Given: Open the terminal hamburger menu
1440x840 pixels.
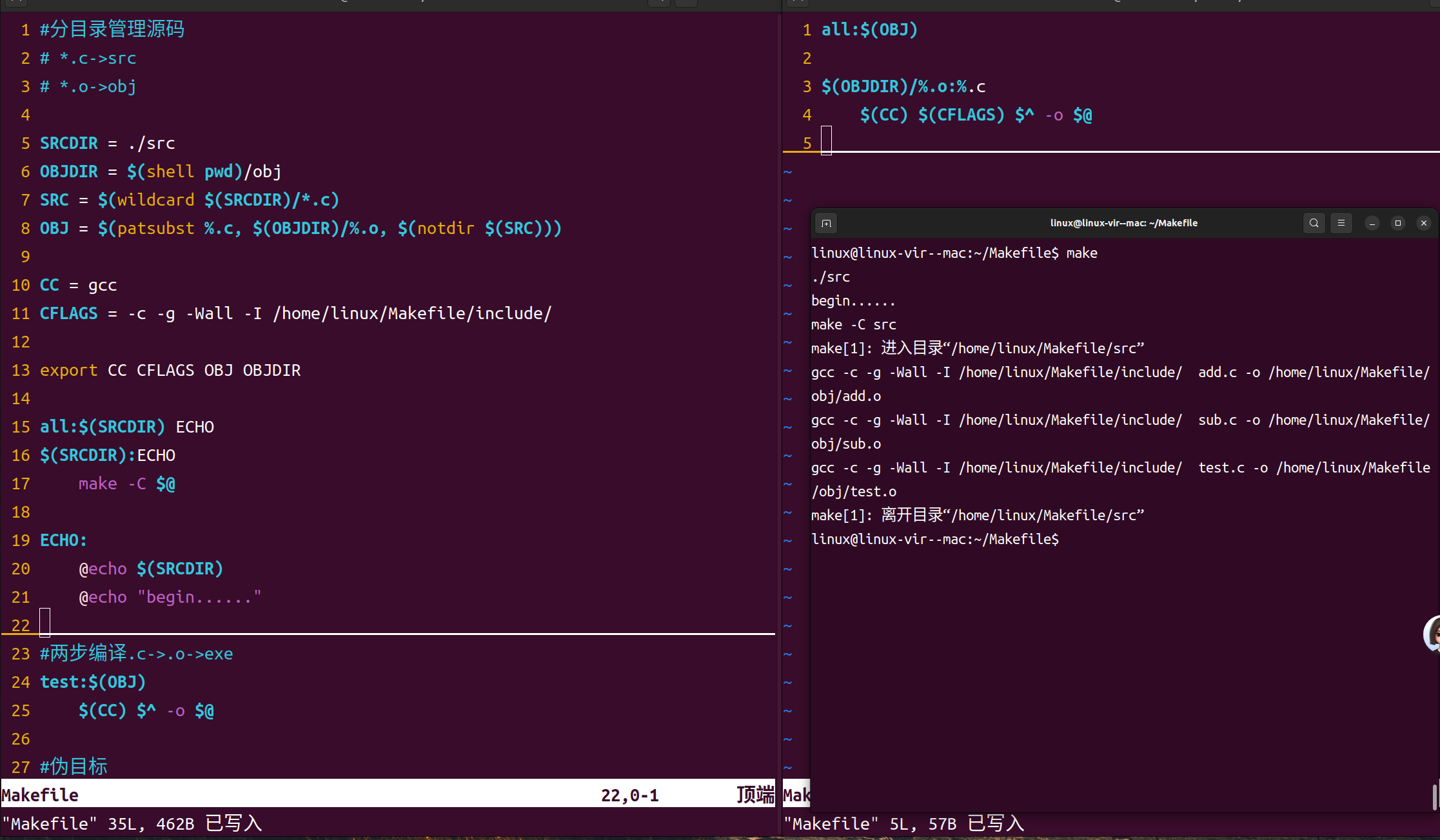Looking at the screenshot, I should click(1341, 223).
